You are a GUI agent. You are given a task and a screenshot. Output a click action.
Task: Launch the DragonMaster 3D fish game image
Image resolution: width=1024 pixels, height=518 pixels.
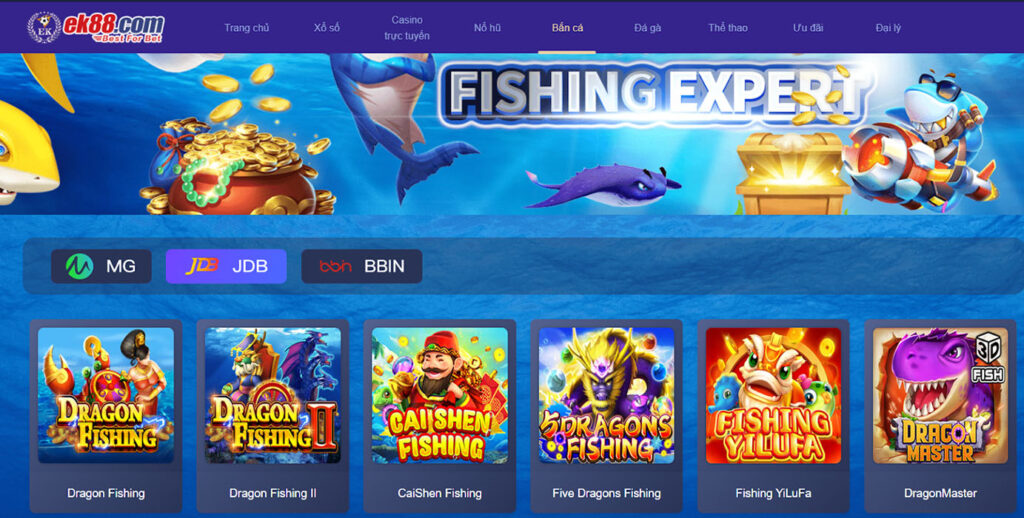point(940,395)
